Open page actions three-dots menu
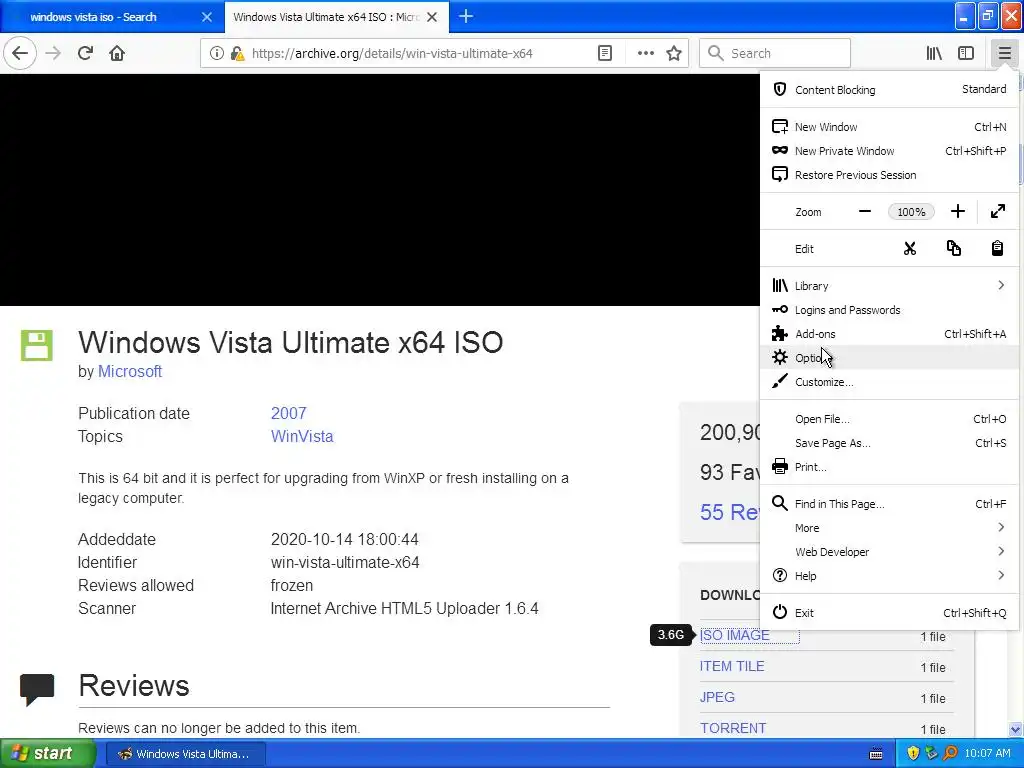This screenshot has height=768, width=1024. click(645, 53)
